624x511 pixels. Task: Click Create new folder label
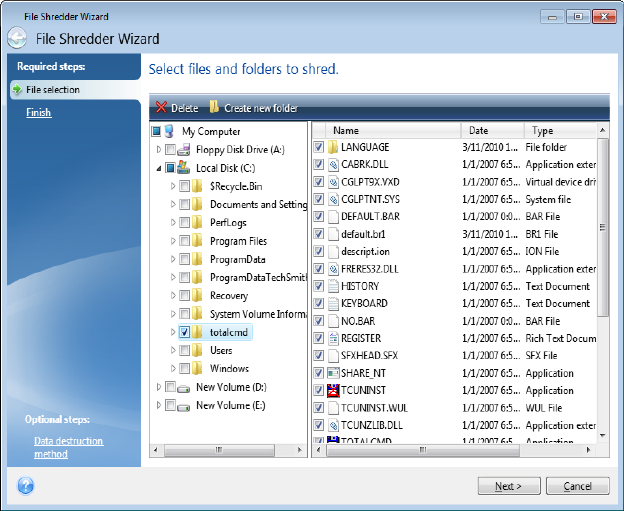(x=261, y=108)
